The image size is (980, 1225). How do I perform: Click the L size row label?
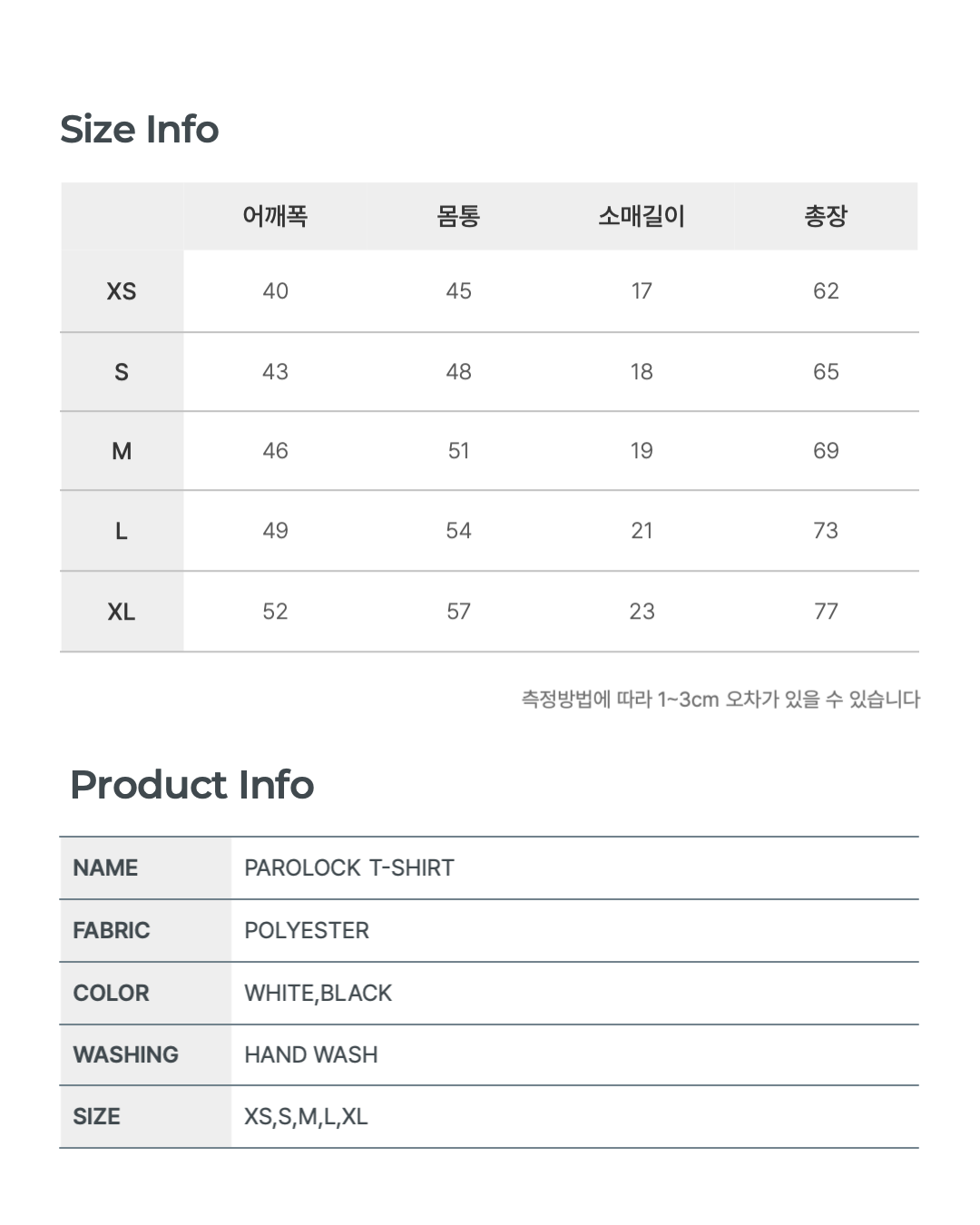(122, 531)
